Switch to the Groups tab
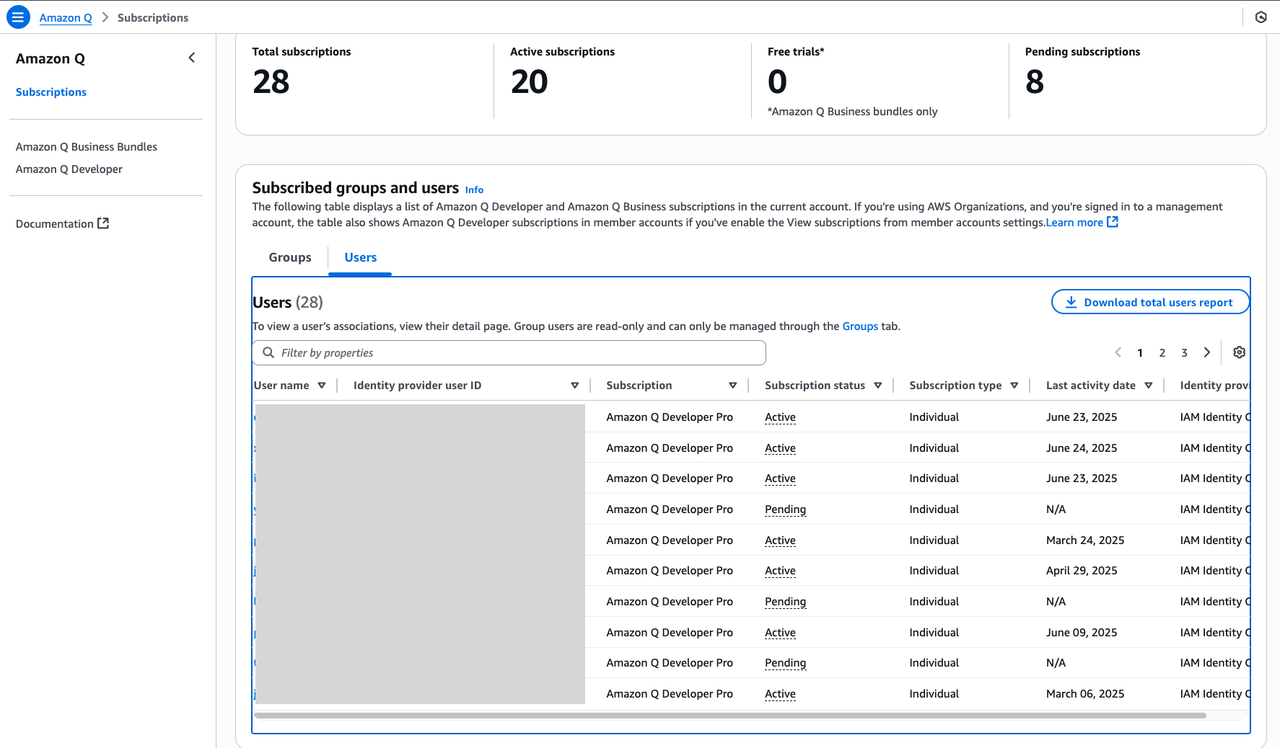Image resolution: width=1280 pixels, height=748 pixels. [x=290, y=257]
